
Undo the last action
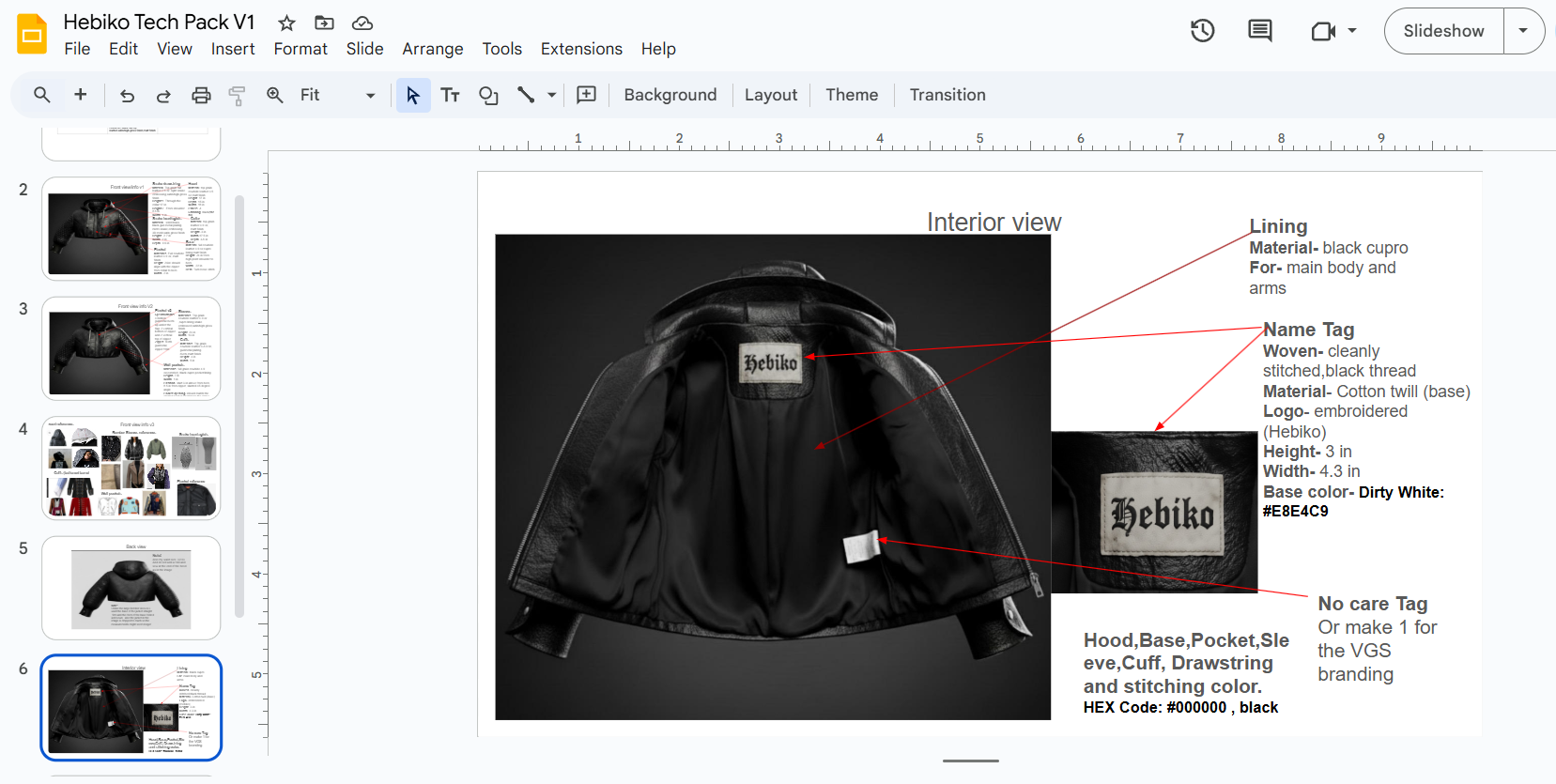point(127,95)
